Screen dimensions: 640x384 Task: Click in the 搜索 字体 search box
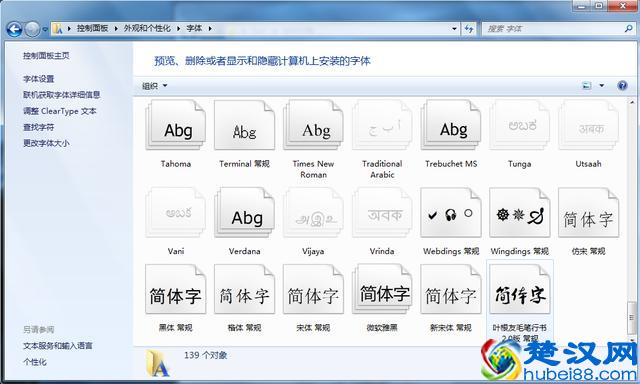(x=553, y=29)
